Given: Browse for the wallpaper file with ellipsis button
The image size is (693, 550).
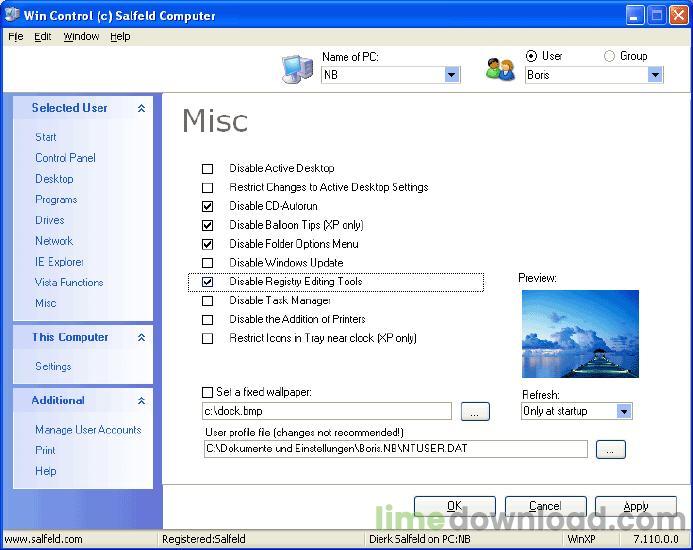Looking at the screenshot, I should tap(475, 411).
